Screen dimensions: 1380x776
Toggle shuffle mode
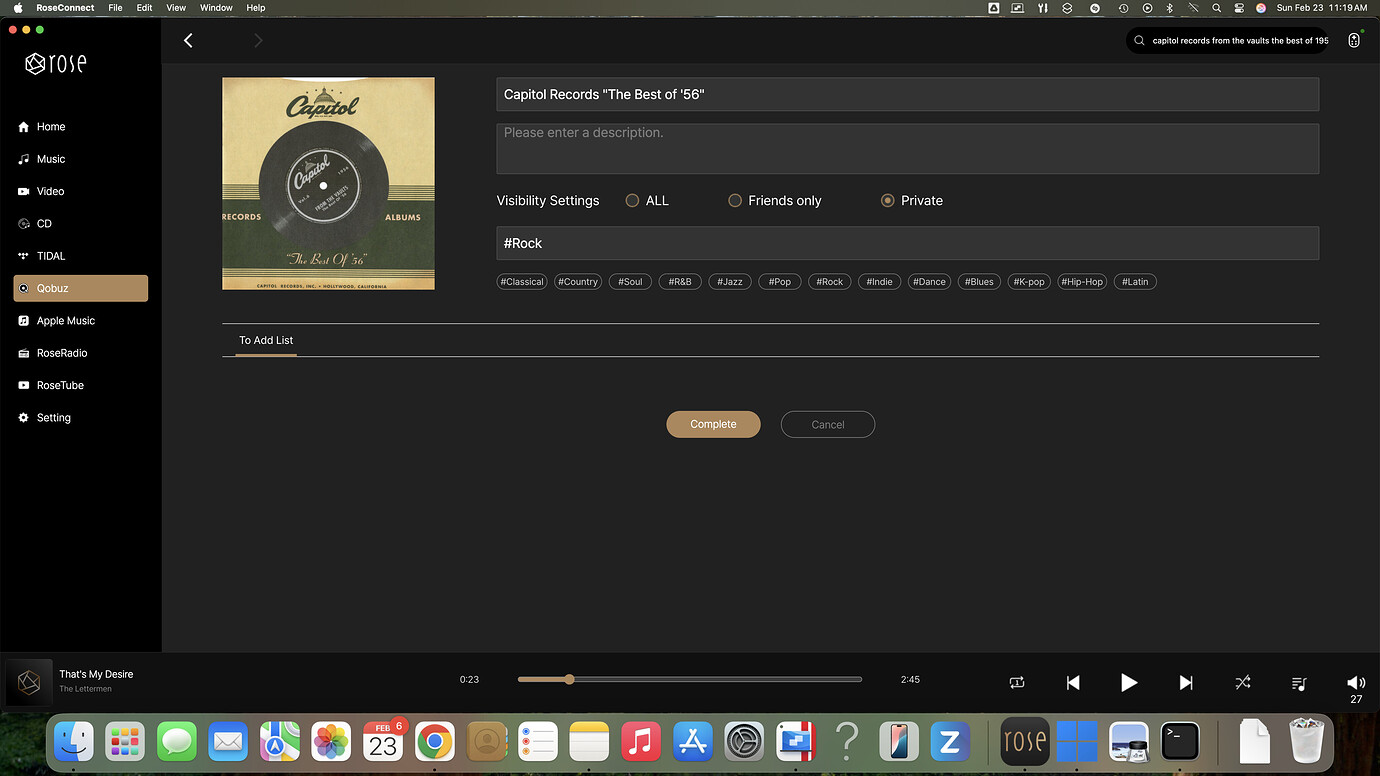point(1242,683)
